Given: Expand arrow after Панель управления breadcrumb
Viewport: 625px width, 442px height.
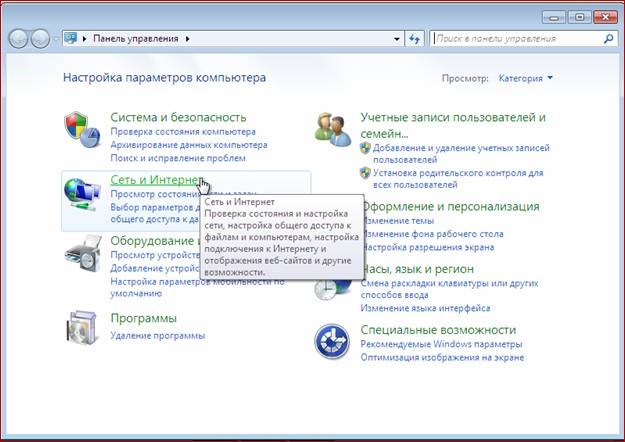Looking at the screenshot, I should point(187,39).
